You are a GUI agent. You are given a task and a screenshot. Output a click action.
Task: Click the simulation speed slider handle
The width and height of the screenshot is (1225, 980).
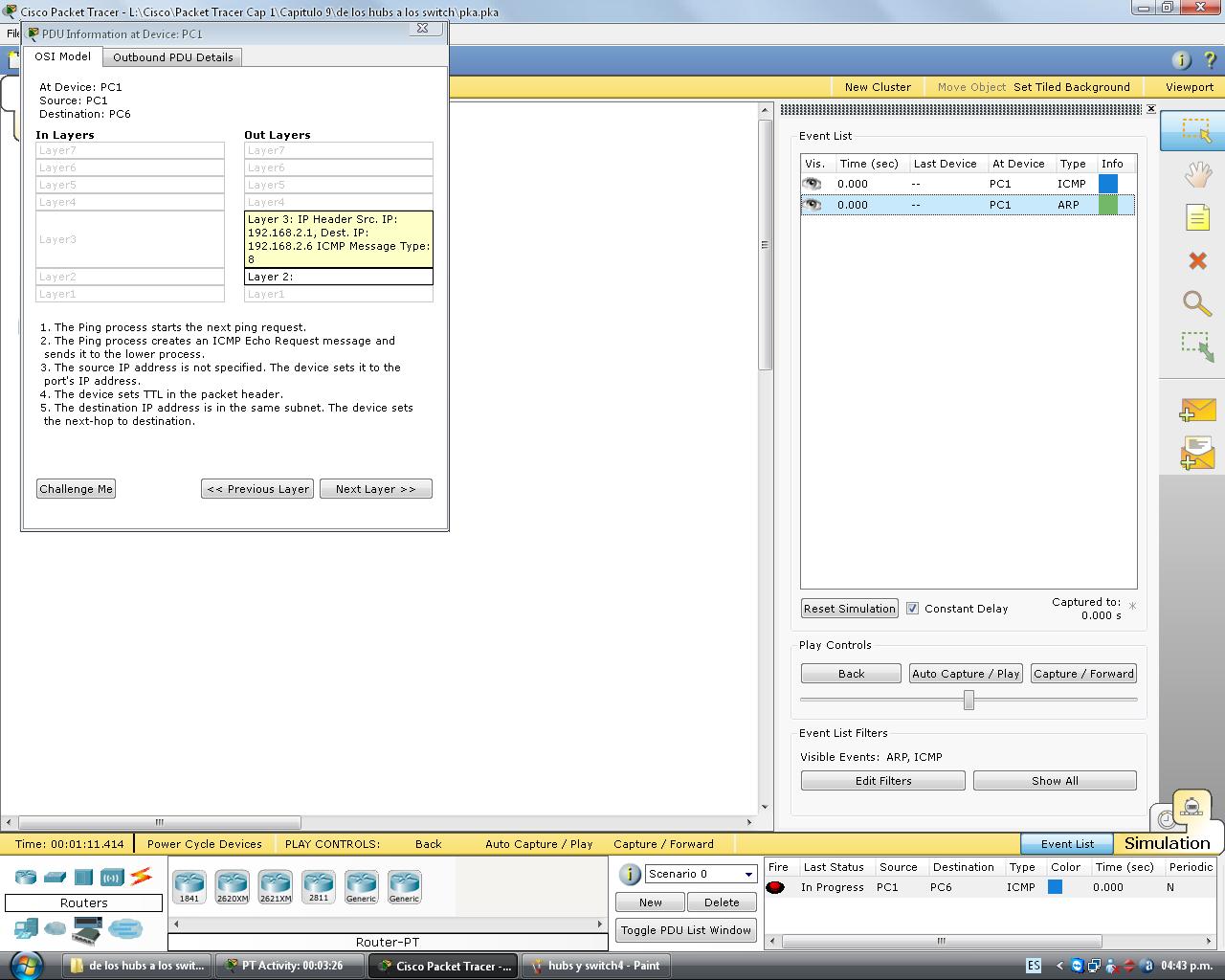[969, 701]
